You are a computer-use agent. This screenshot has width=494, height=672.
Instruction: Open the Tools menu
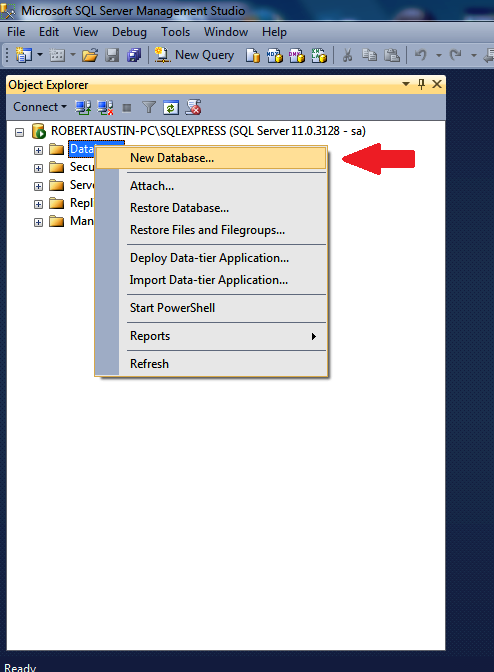(175, 32)
